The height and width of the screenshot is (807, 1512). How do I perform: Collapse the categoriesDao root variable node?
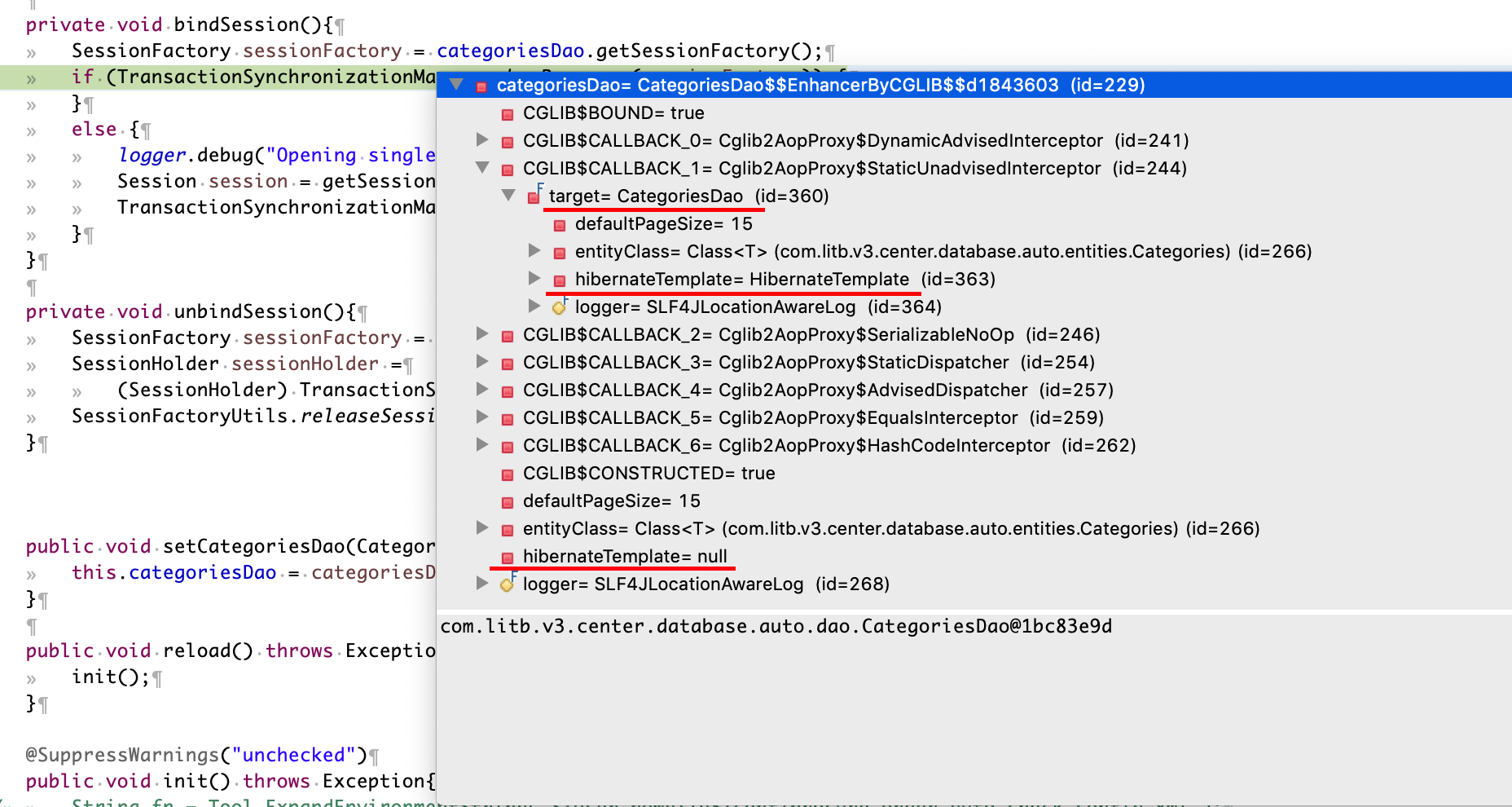point(456,85)
